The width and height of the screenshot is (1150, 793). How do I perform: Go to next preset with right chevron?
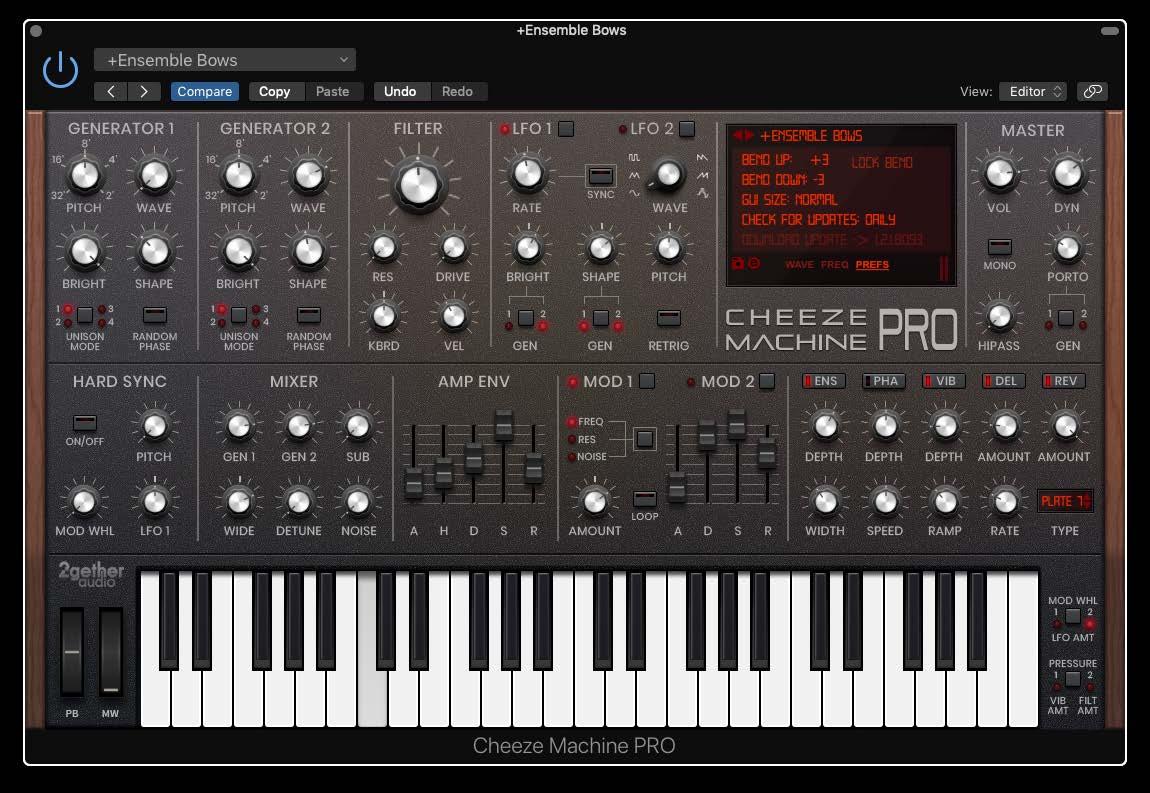144,91
